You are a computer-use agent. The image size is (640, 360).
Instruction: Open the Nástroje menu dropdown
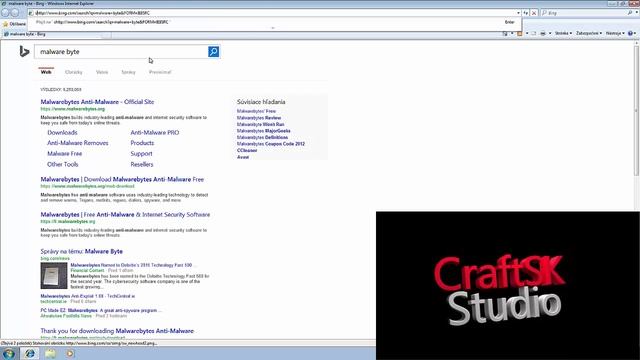[x=615, y=33]
